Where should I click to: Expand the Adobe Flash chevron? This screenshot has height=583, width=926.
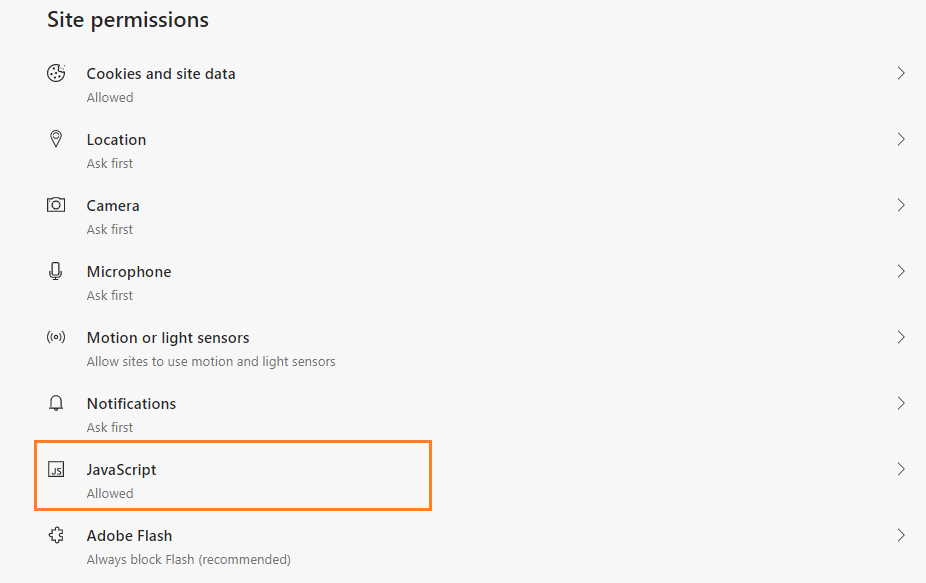point(900,535)
